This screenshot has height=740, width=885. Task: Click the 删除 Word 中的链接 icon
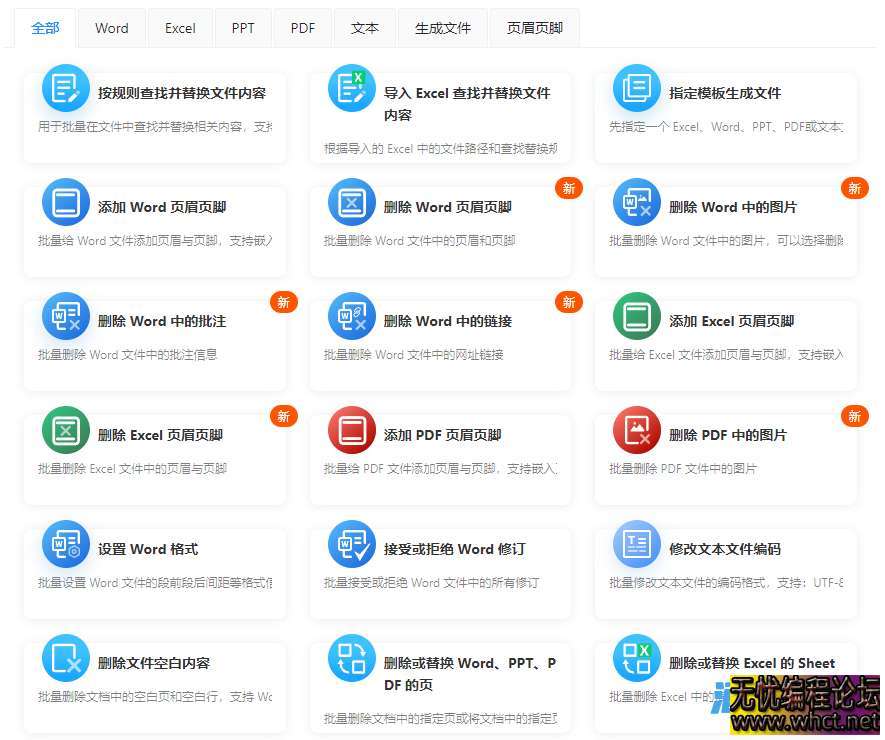point(351,318)
